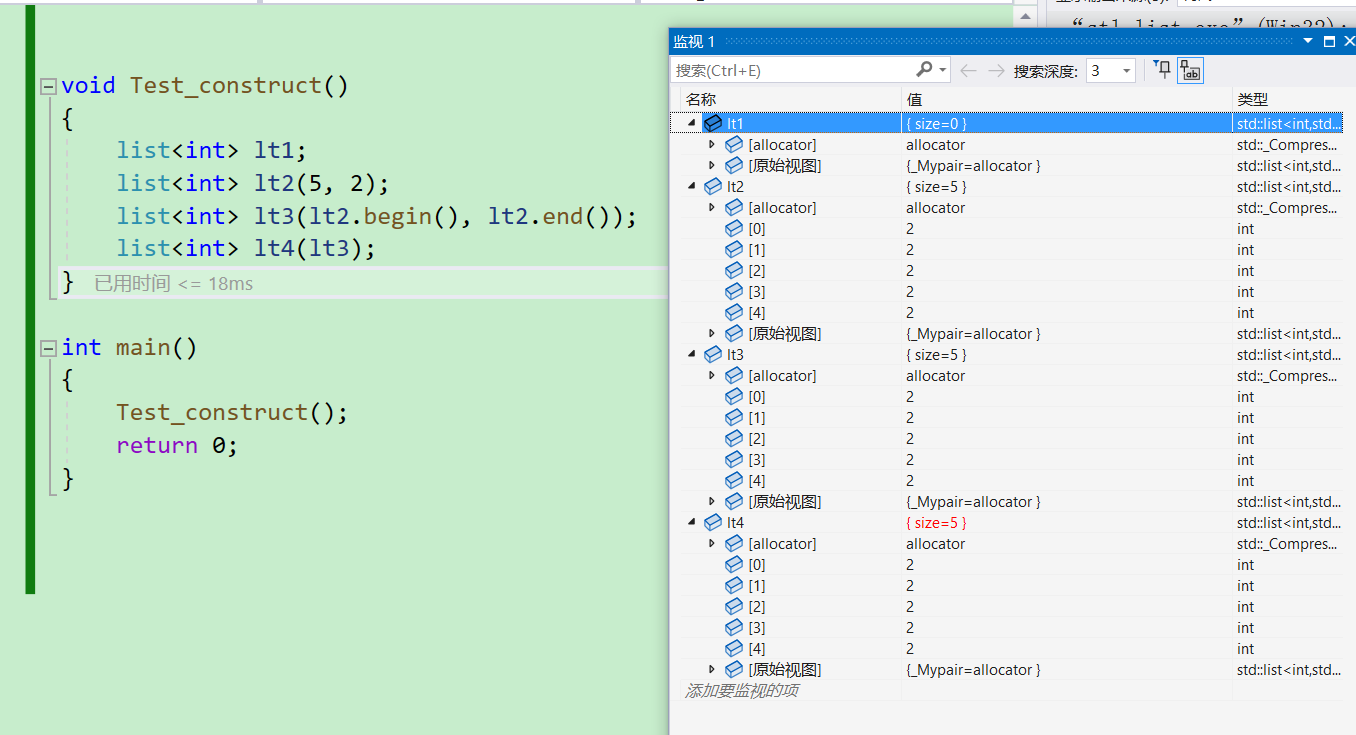Image resolution: width=1356 pixels, height=735 pixels.
Task: Collapse the lt1 tree node
Action: pos(691,124)
